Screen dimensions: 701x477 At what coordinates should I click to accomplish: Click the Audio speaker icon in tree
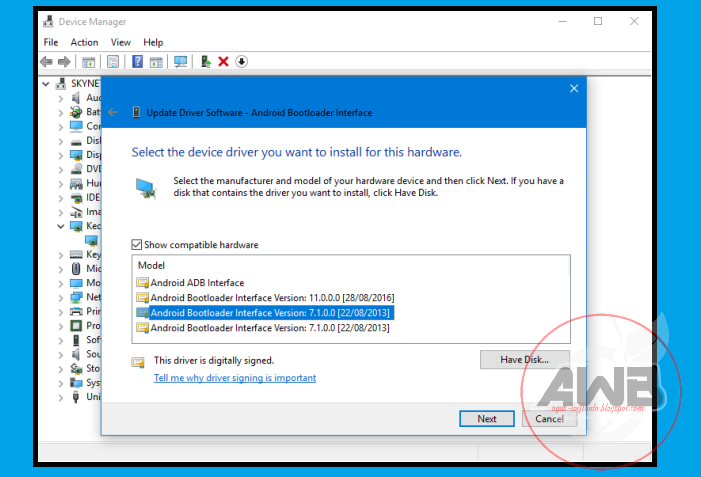[76, 97]
